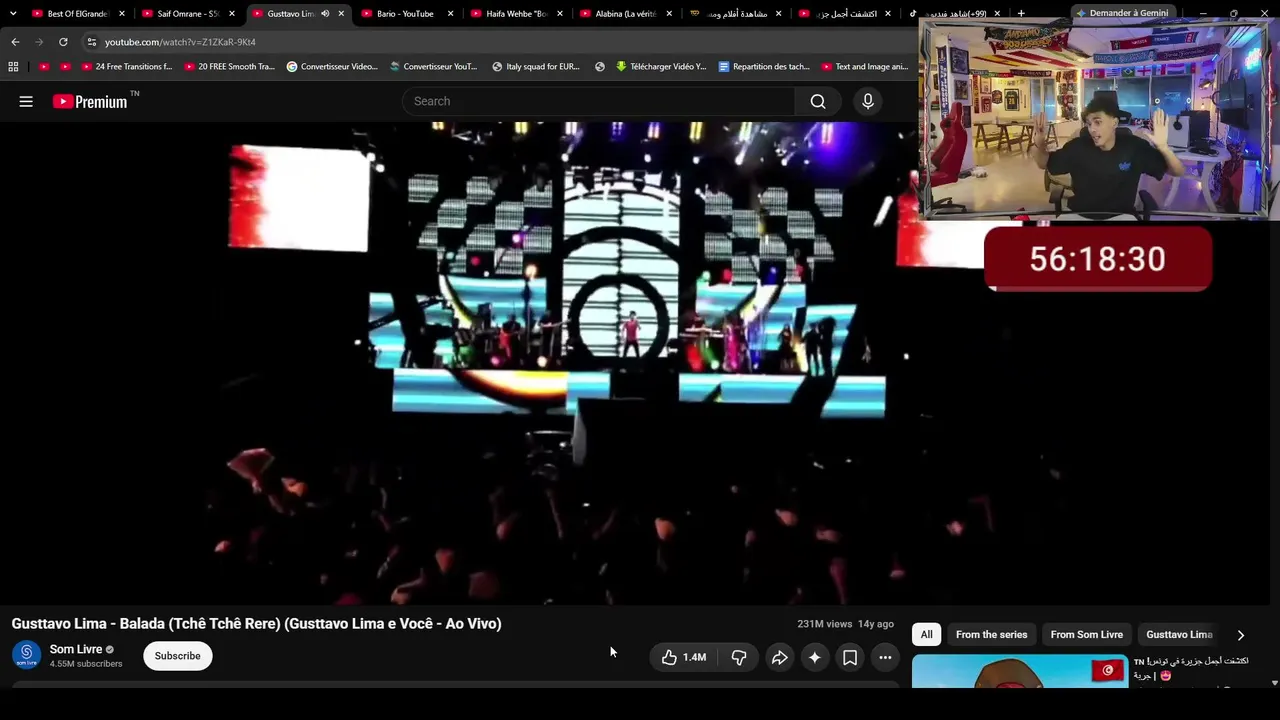Open Som Livre channel name link

76,649
